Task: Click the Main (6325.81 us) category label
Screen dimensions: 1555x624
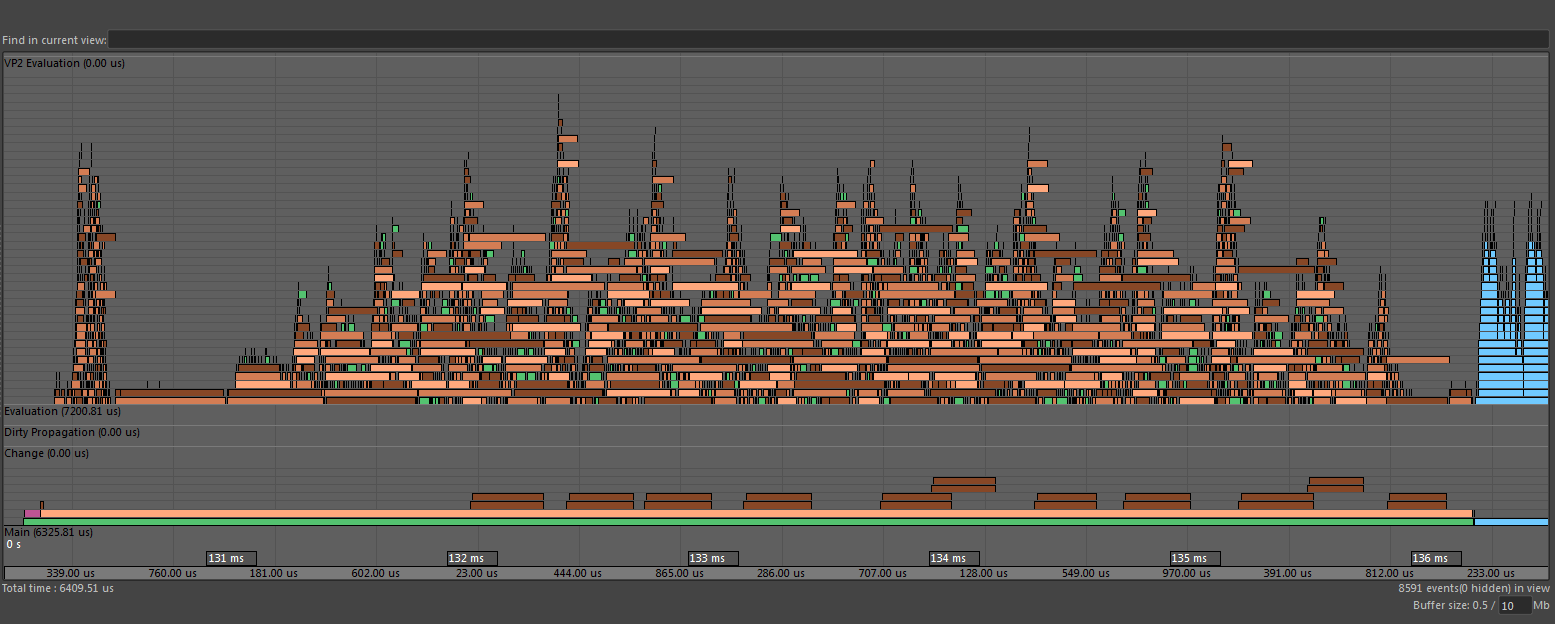Action: [x=49, y=532]
